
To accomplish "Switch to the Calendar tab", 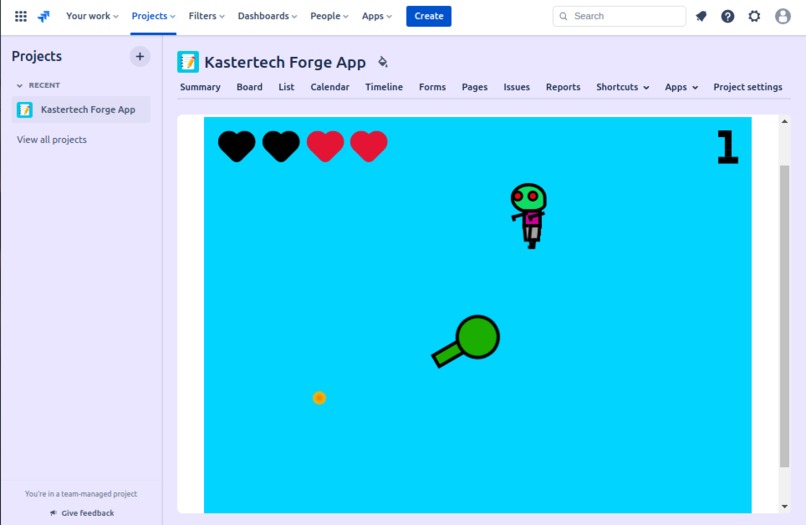I will (x=329, y=87).
